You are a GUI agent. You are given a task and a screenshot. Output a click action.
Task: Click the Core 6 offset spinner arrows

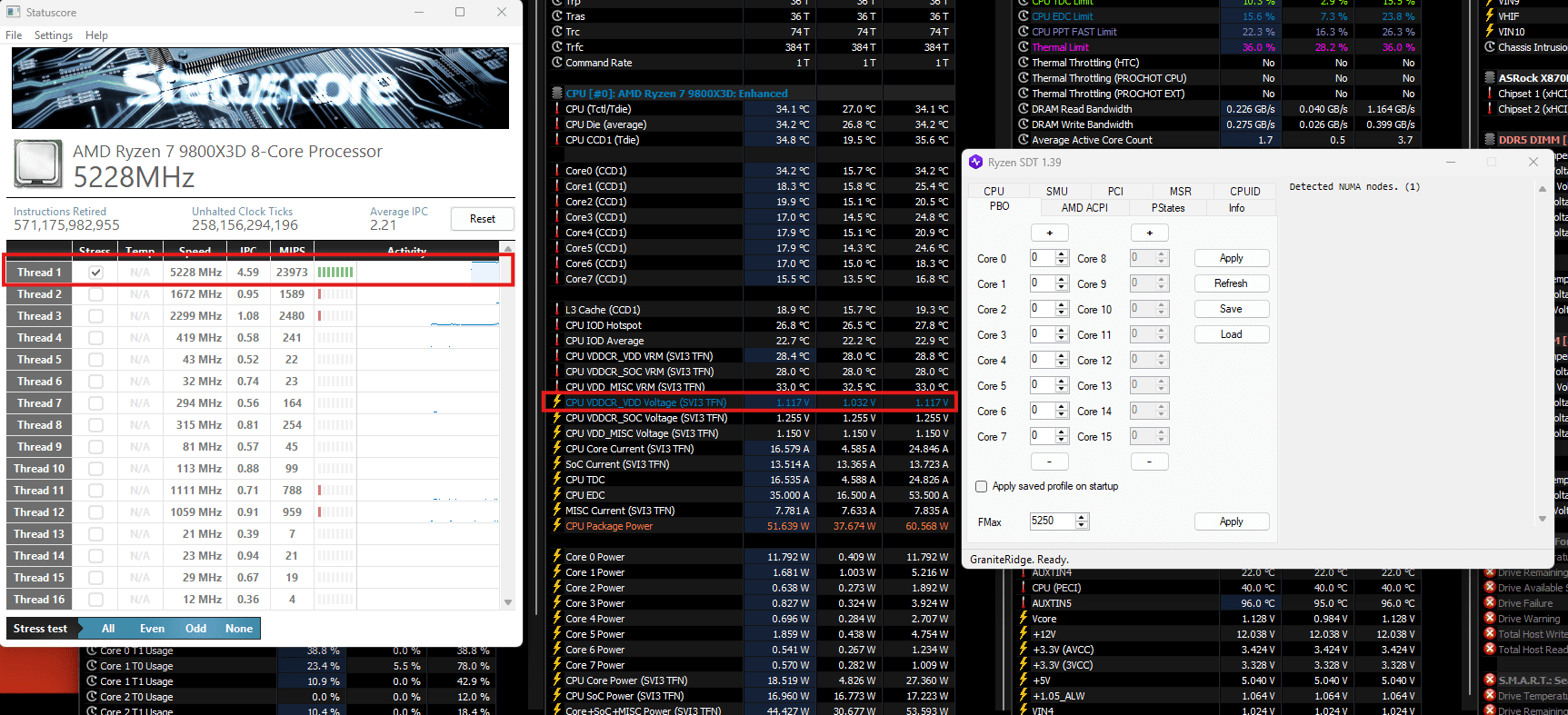[x=1062, y=411]
